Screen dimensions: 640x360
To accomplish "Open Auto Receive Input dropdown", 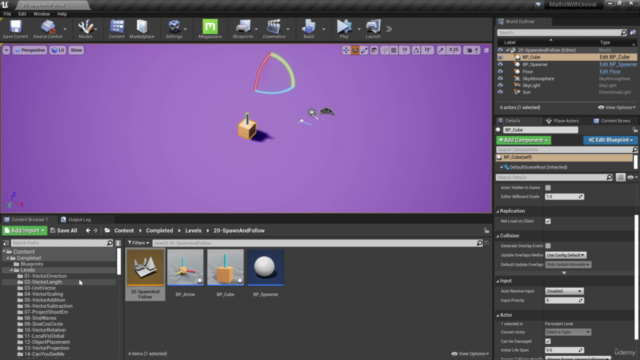I will click(x=564, y=291).
